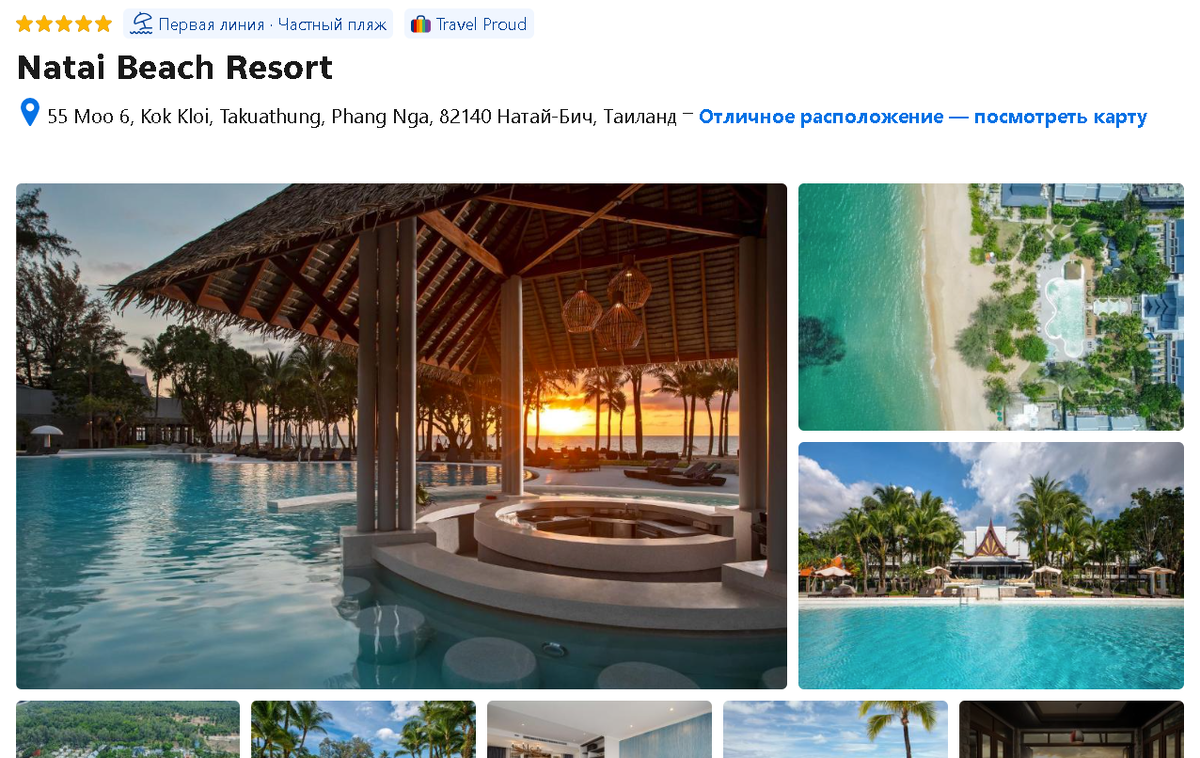
Task: Click the middle star of the rating
Action: point(64,24)
